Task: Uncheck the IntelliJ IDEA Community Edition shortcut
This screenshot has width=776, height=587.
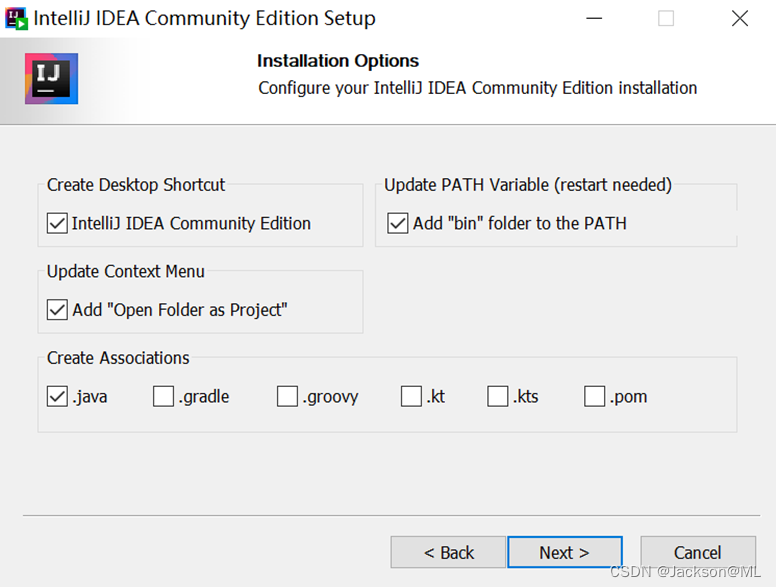Action: coord(58,223)
